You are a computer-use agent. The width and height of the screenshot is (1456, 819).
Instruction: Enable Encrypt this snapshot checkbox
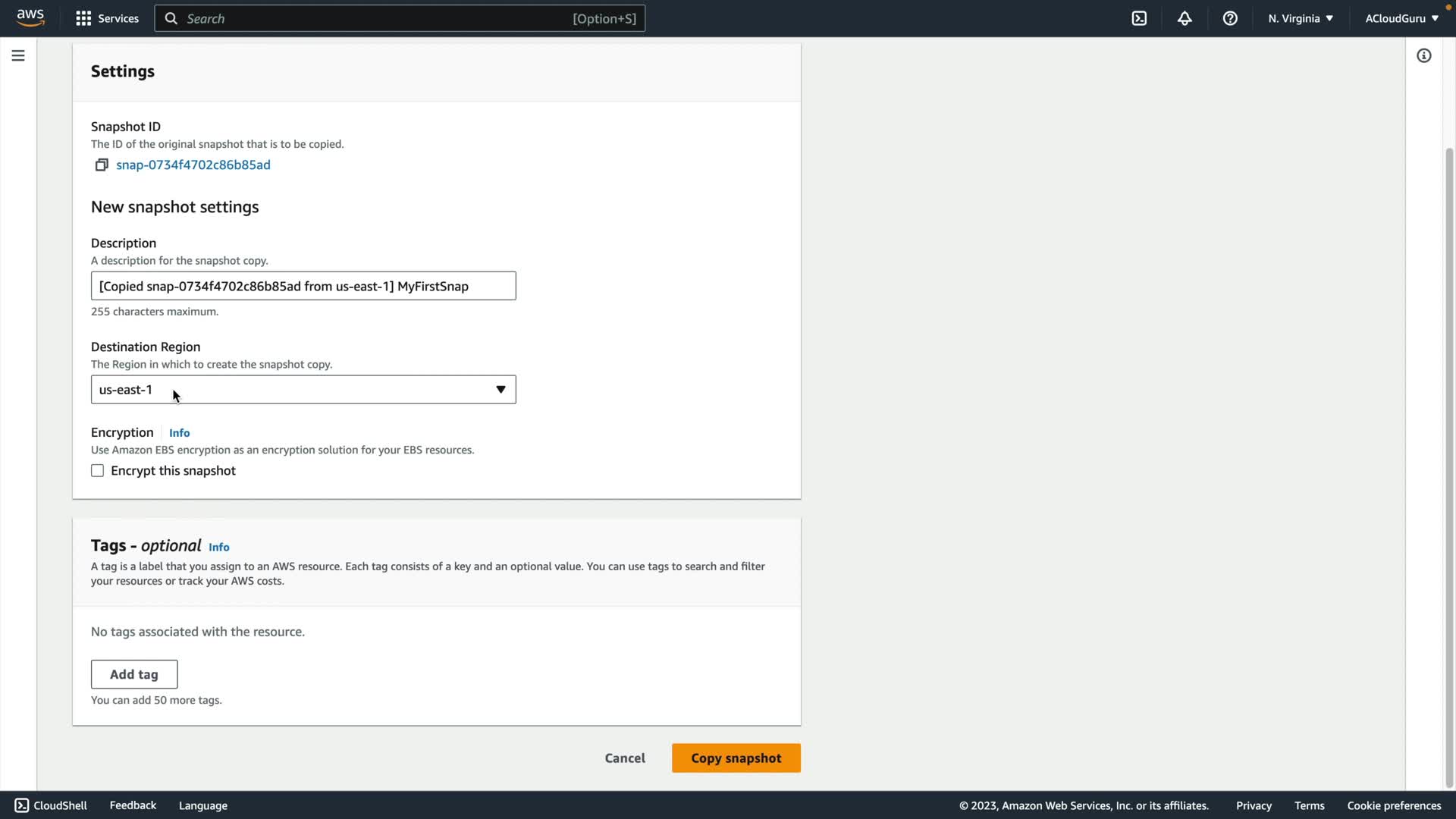click(x=98, y=471)
